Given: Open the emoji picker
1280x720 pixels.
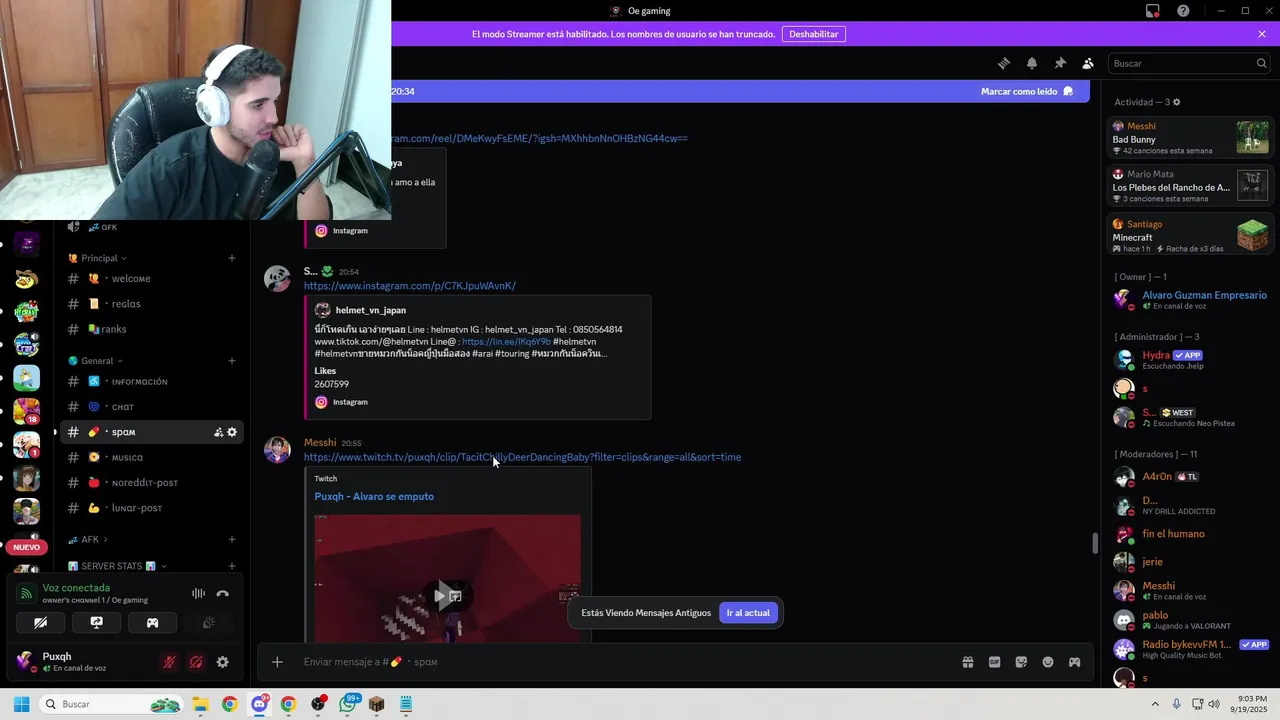Looking at the screenshot, I should pyautogui.click(x=1048, y=662).
